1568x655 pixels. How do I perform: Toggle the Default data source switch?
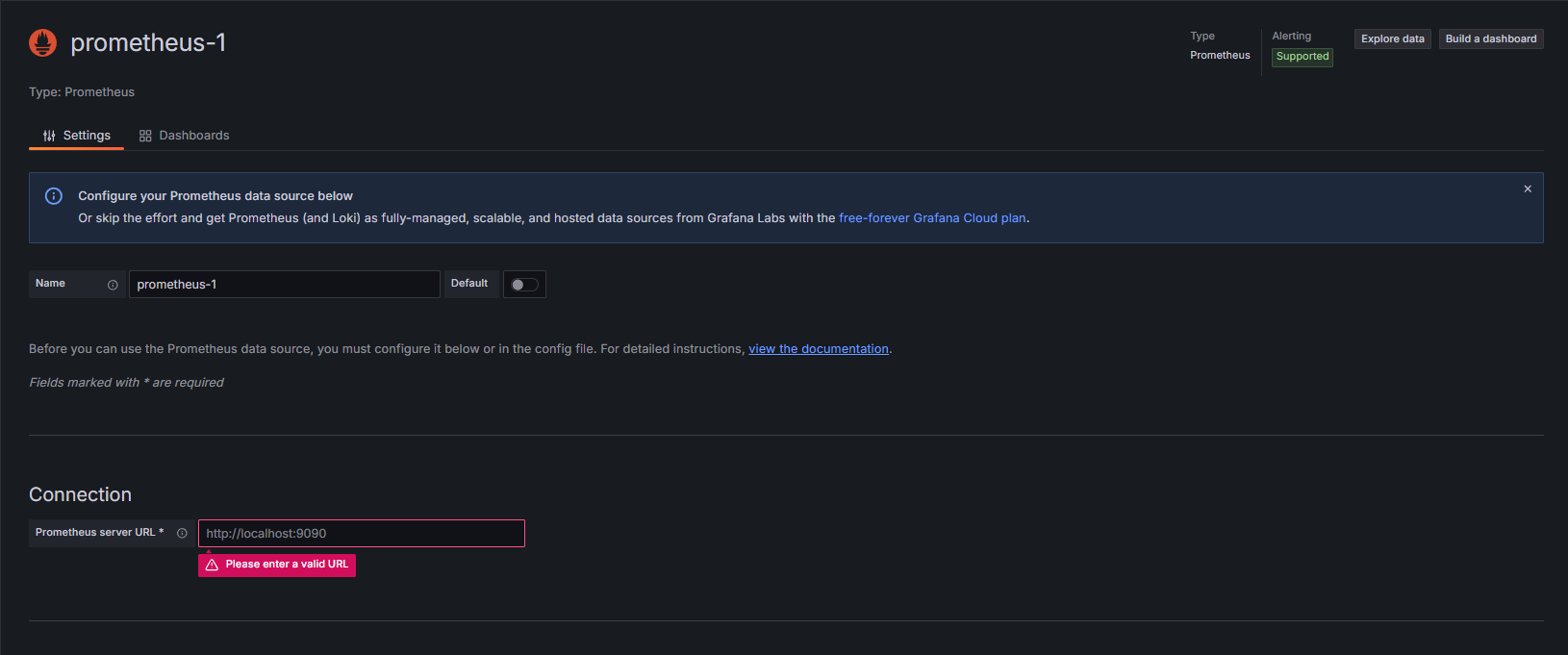click(524, 285)
